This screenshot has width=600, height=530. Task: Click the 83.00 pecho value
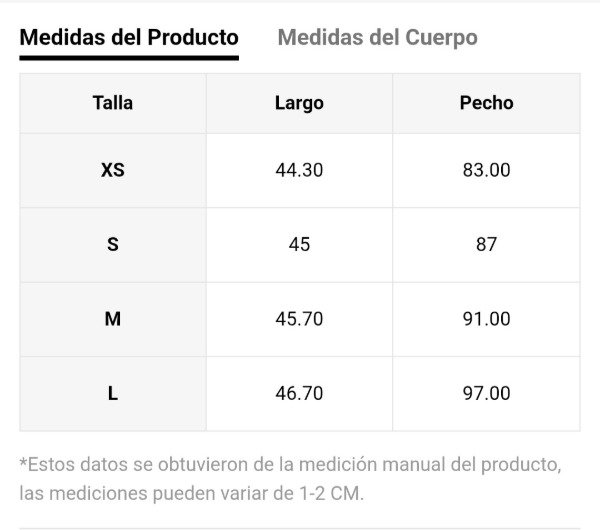click(486, 170)
